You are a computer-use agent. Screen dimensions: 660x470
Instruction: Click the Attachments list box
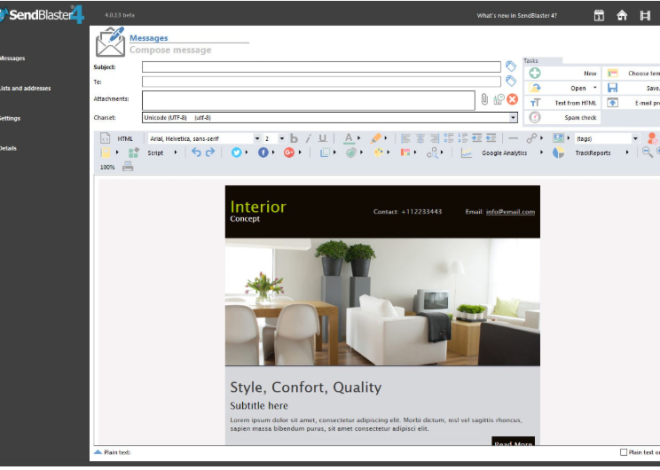(309, 100)
